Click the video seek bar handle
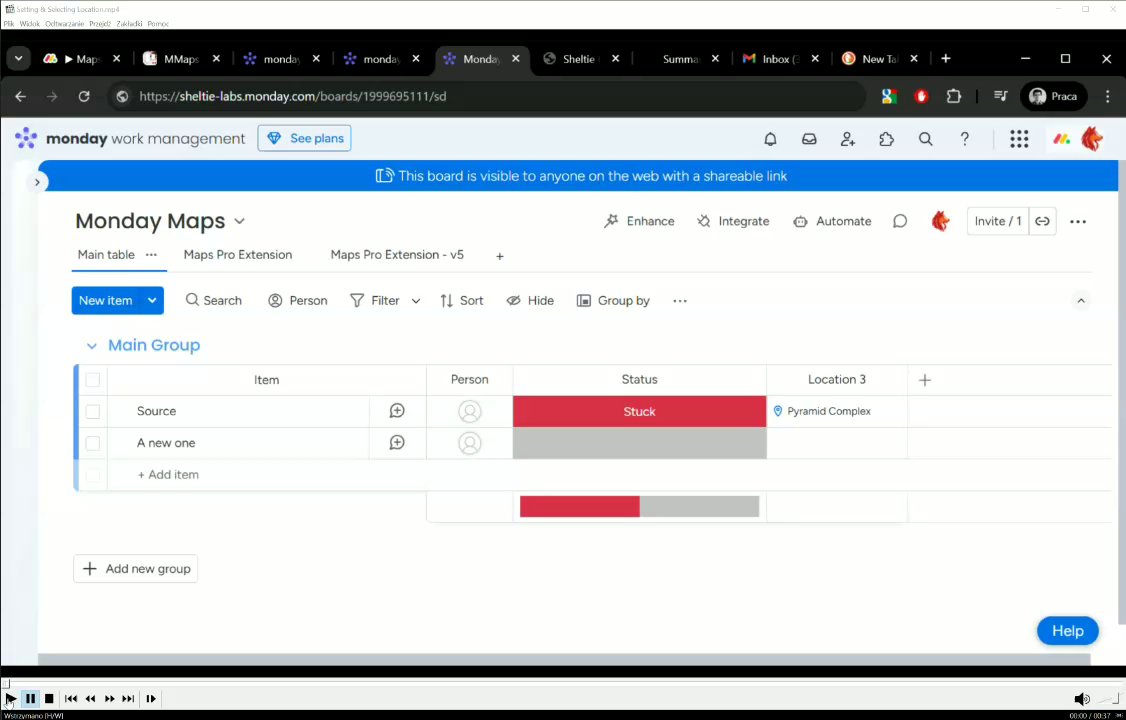This screenshot has width=1126, height=720. 6,683
